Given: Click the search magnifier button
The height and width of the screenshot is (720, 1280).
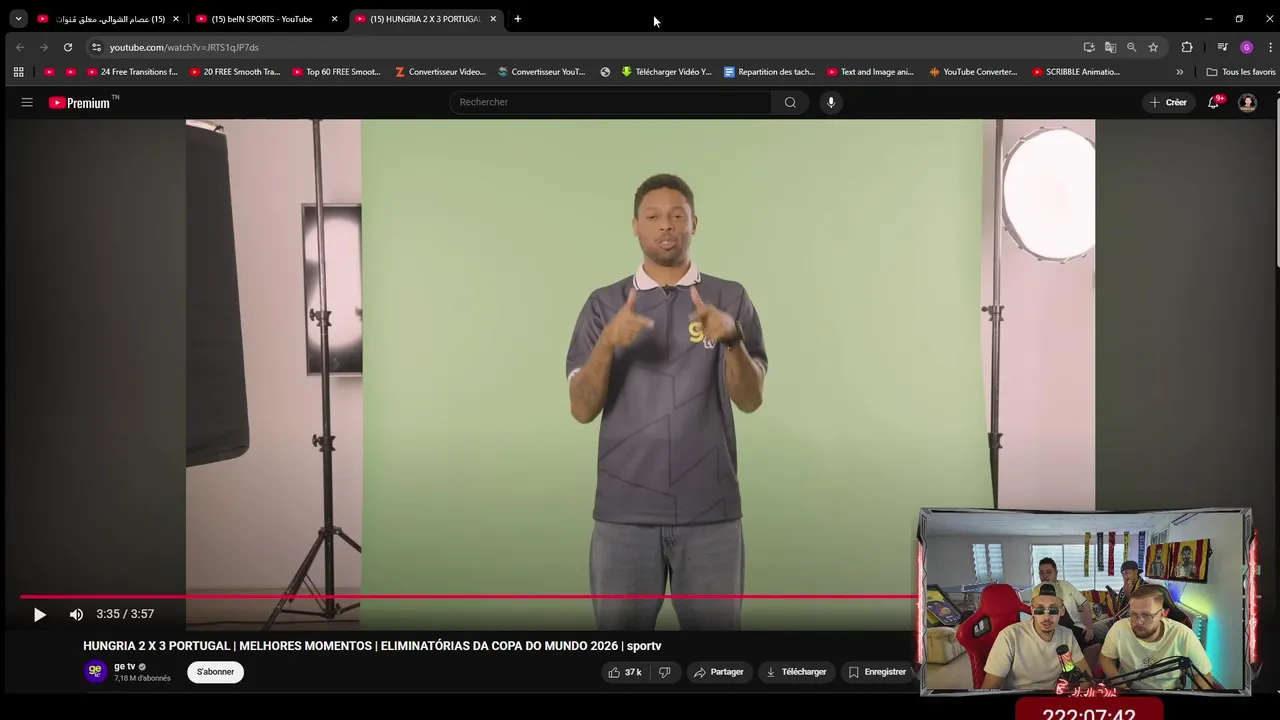Looking at the screenshot, I should pos(790,102).
